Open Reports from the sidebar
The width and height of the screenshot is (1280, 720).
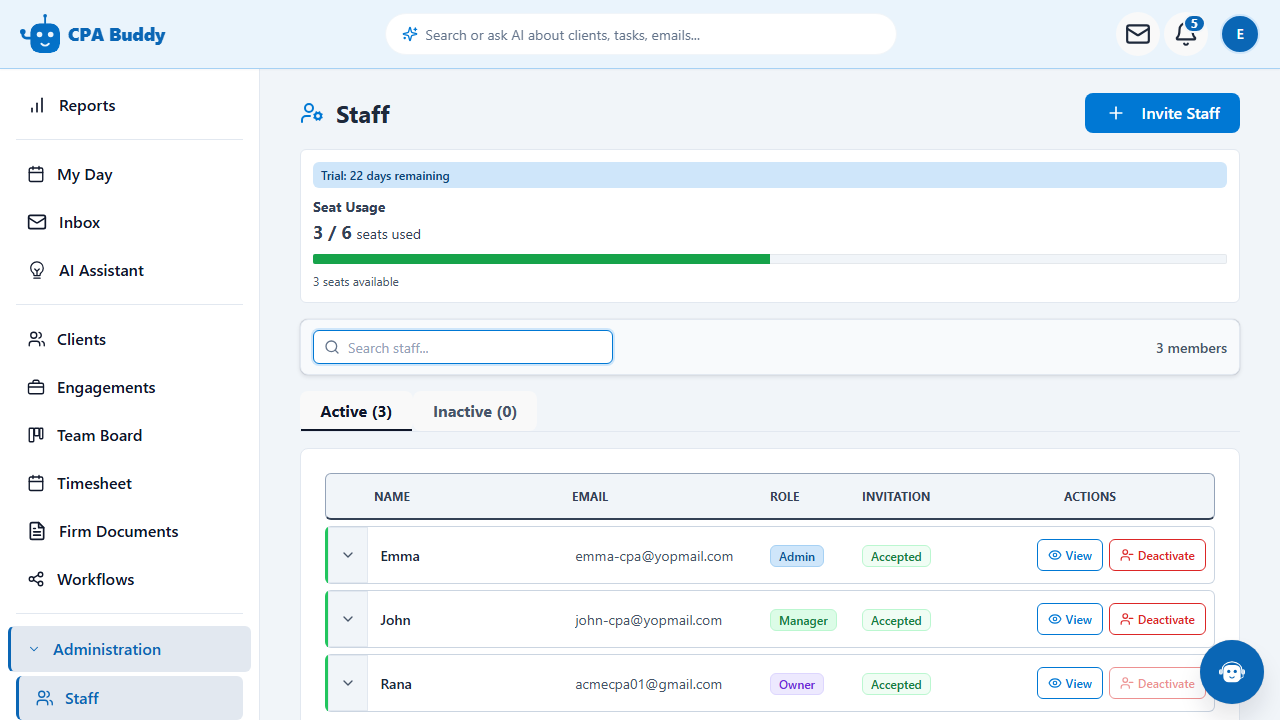pyautogui.click(x=129, y=105)
